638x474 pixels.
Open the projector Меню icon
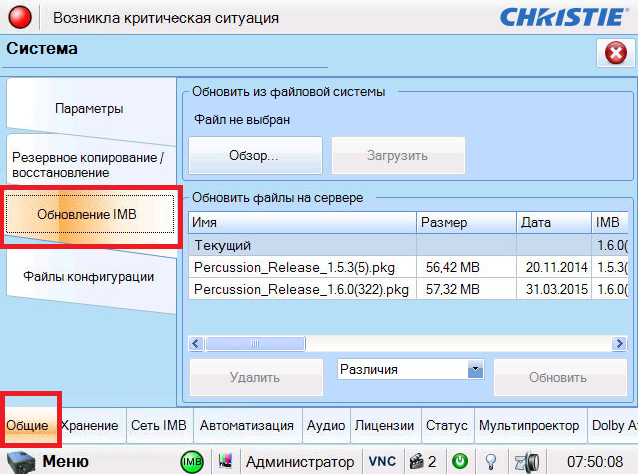tap(21, 462)
